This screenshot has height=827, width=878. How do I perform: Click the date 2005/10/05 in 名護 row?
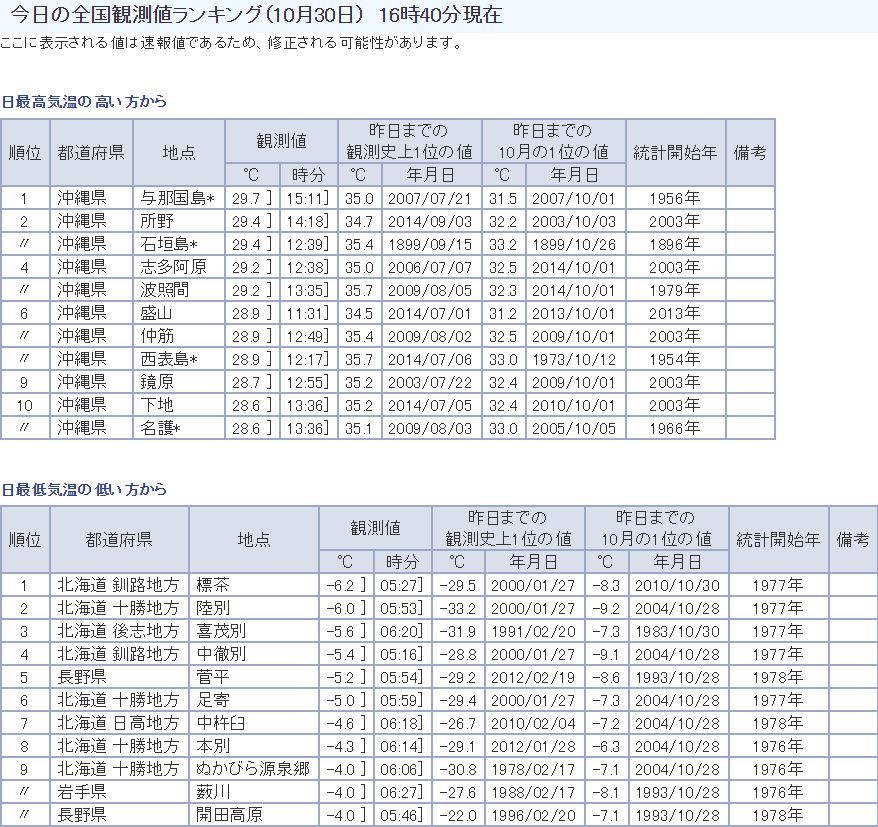click(574, 428)
